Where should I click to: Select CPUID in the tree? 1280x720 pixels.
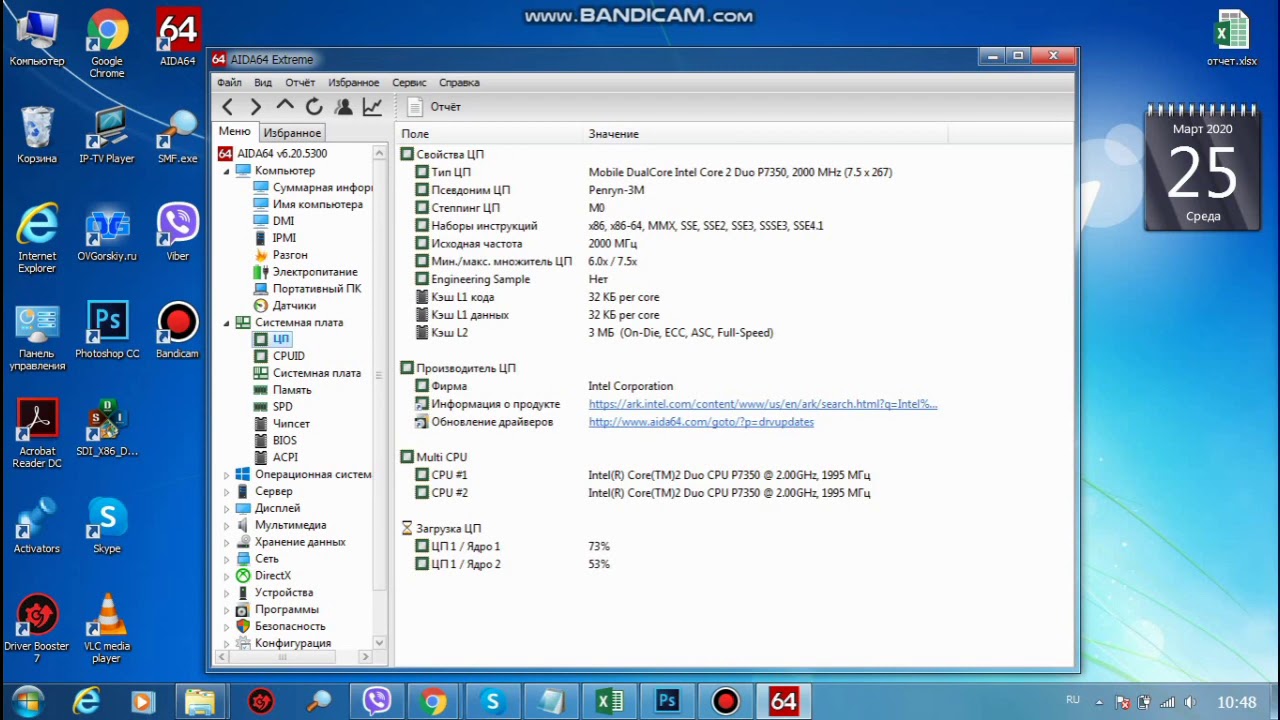click(279, 356)
